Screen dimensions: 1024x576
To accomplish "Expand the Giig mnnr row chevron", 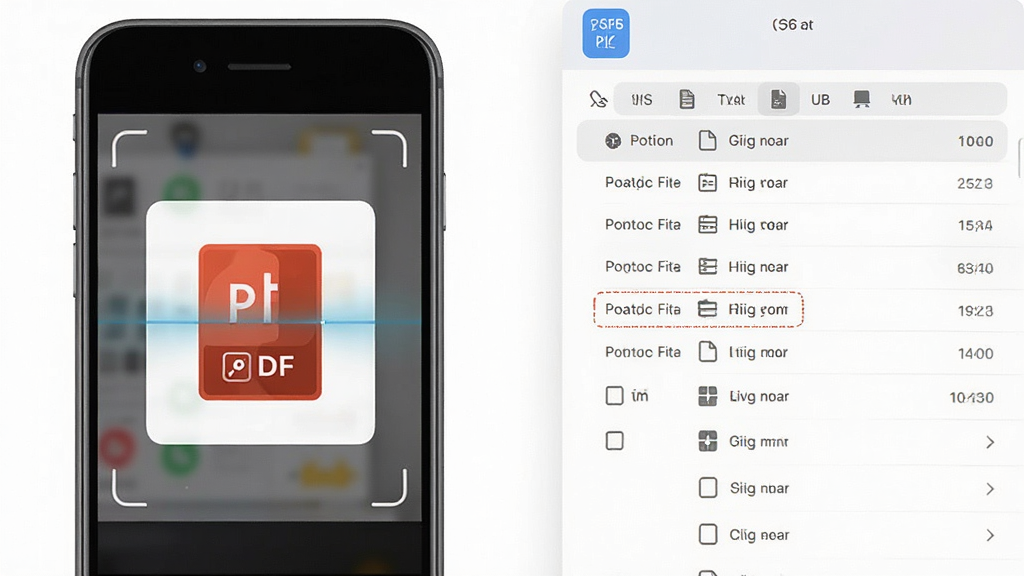I will (x=990, y=442).
